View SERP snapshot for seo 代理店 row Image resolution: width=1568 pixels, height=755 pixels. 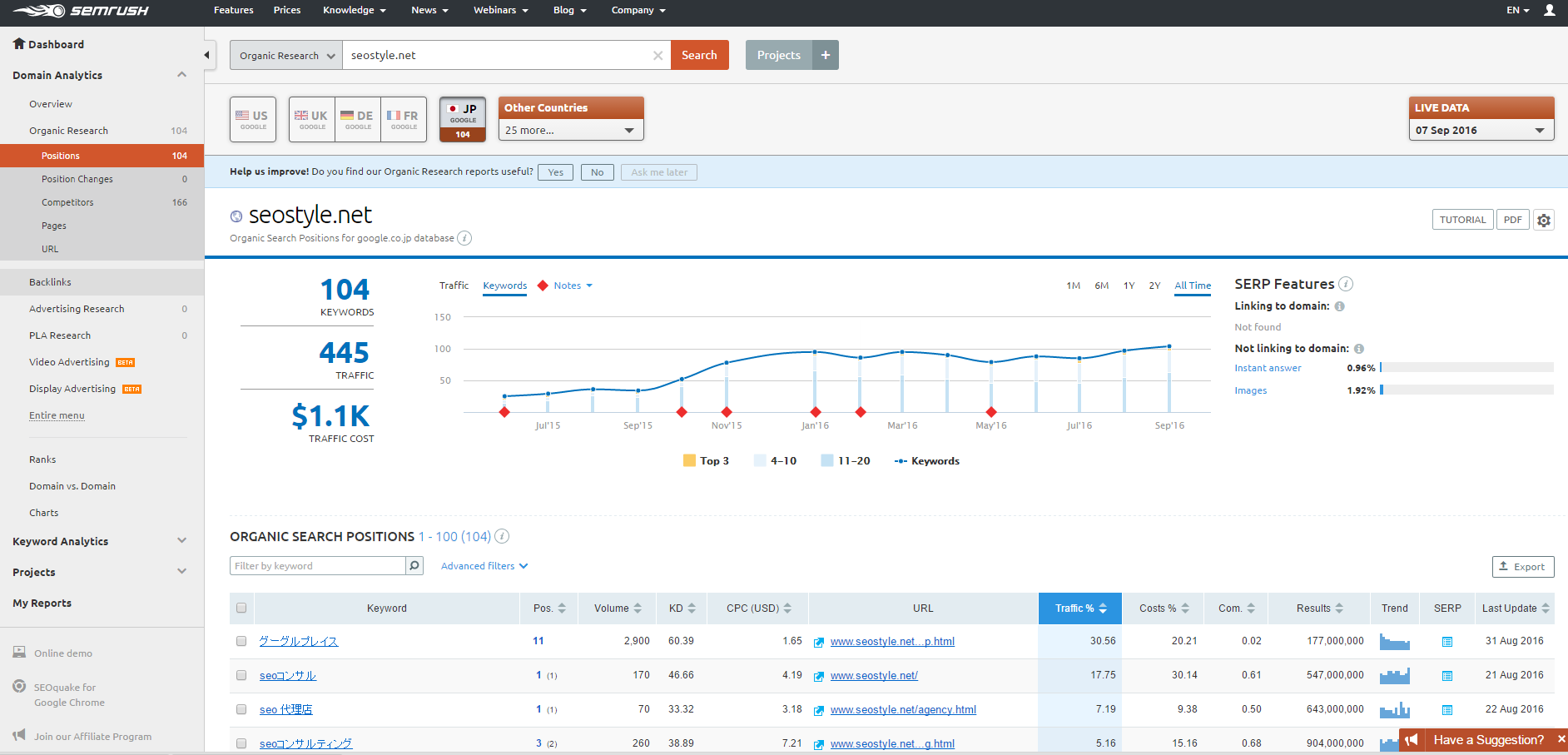pyautogui.click(x=1447, y=710)
